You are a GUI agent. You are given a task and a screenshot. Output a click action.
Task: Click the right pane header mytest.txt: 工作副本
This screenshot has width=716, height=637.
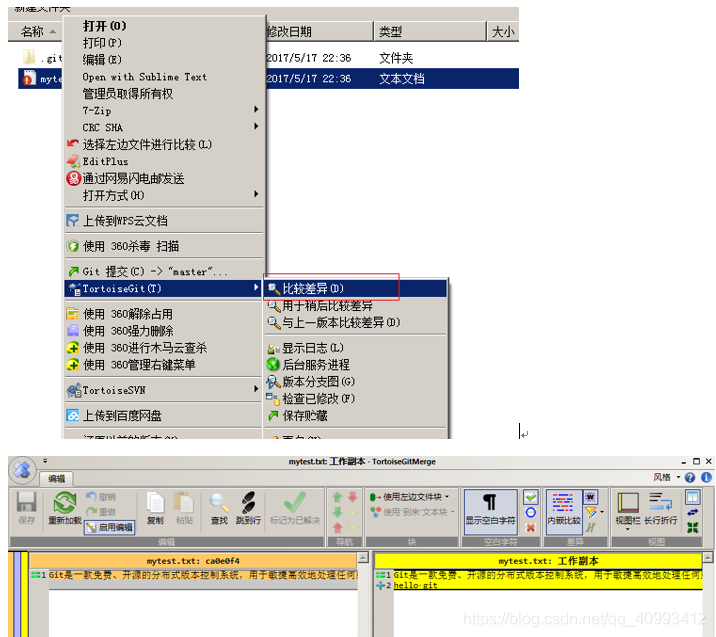[538, 561]
